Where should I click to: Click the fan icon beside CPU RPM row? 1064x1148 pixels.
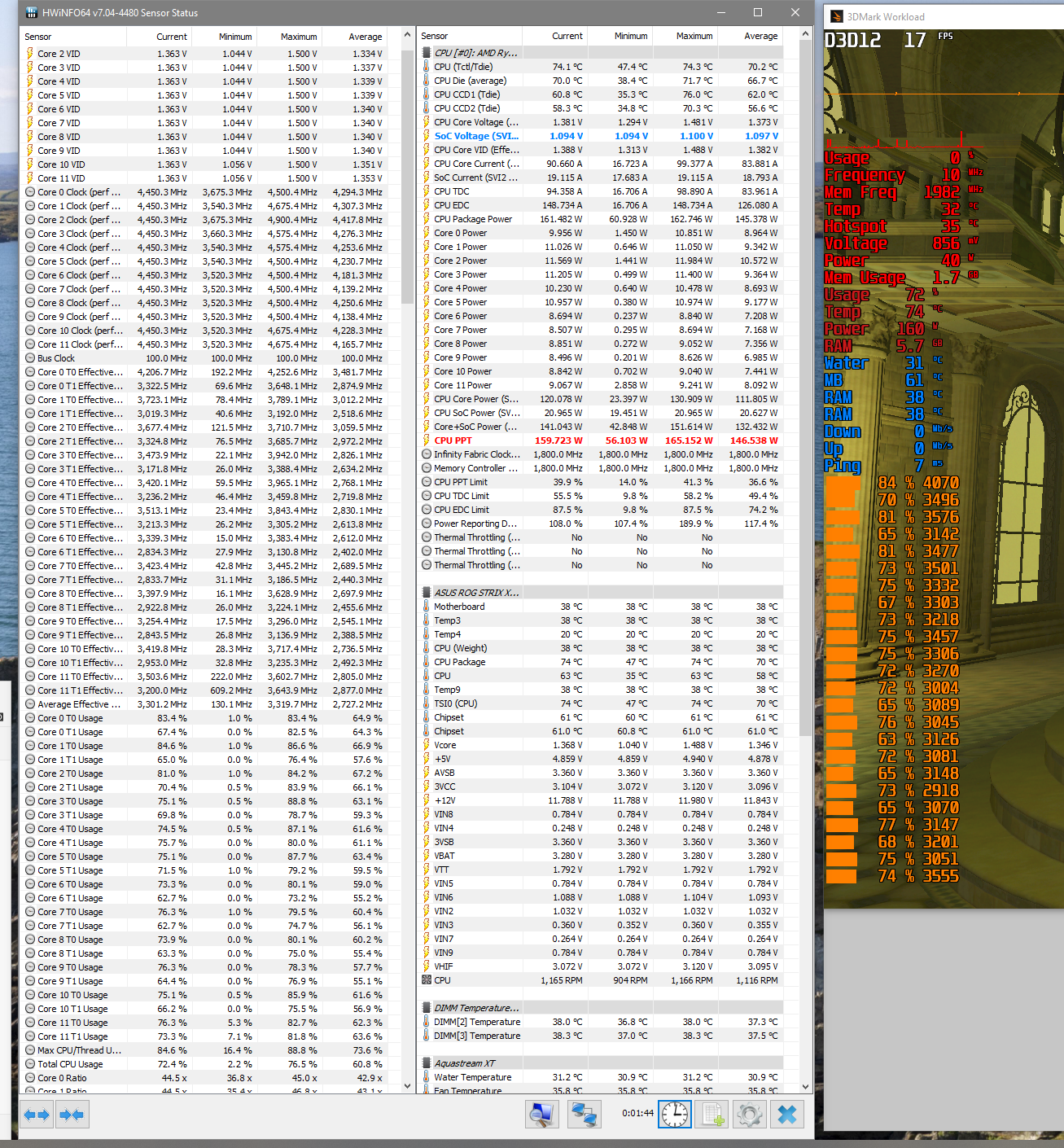click(x=427, y=980)
